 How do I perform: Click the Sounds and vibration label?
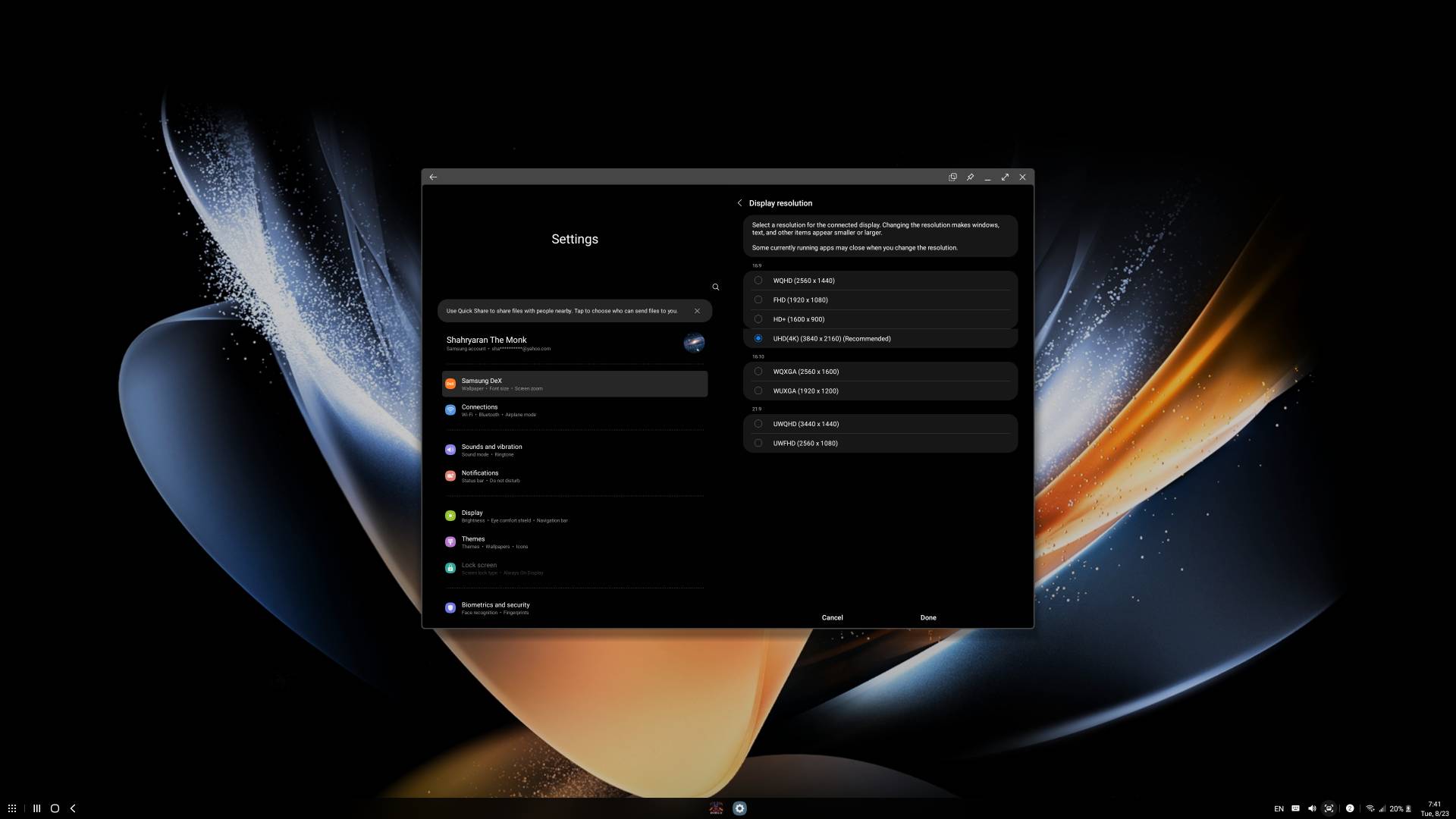coord(491,447)
